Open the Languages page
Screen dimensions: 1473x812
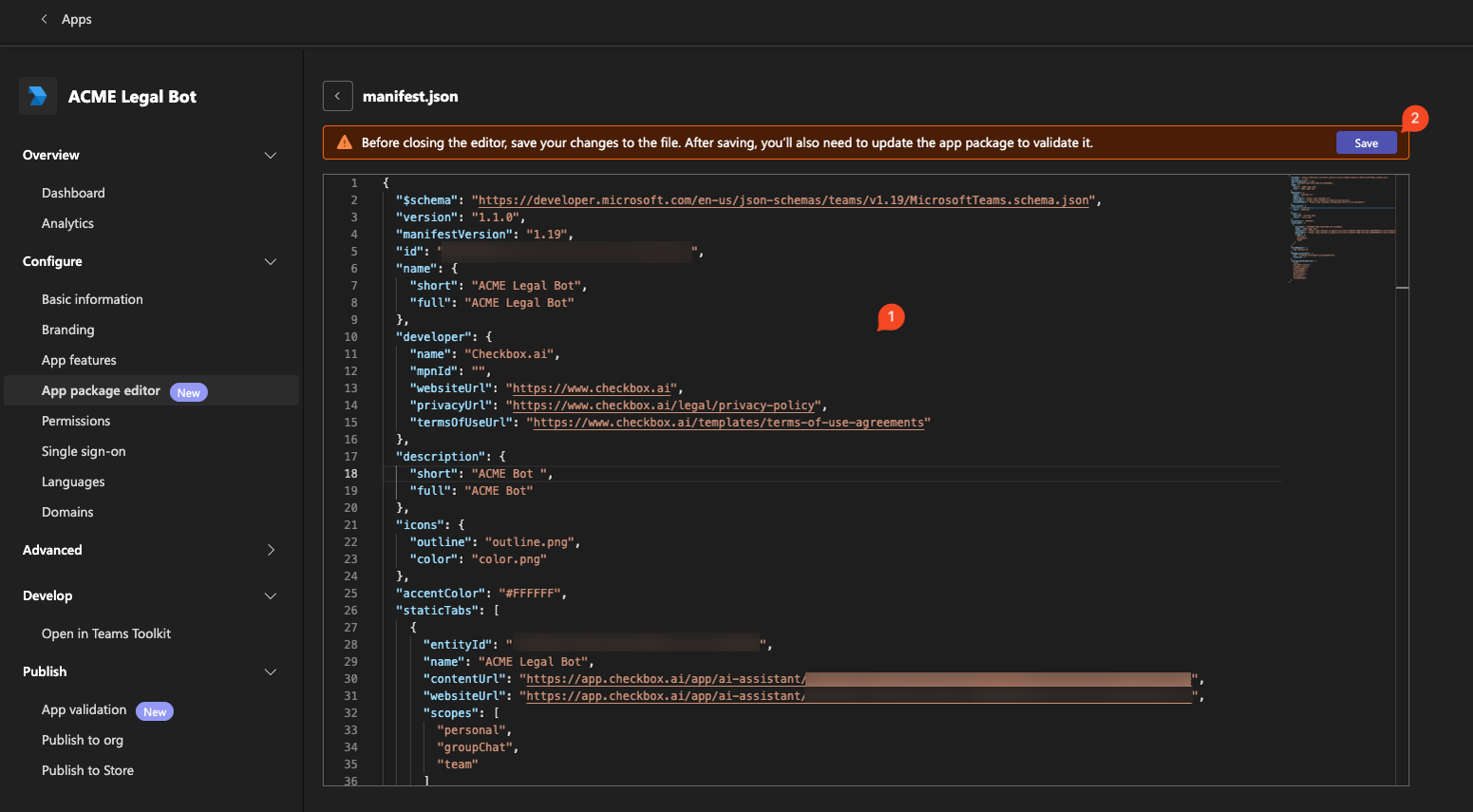73,482
